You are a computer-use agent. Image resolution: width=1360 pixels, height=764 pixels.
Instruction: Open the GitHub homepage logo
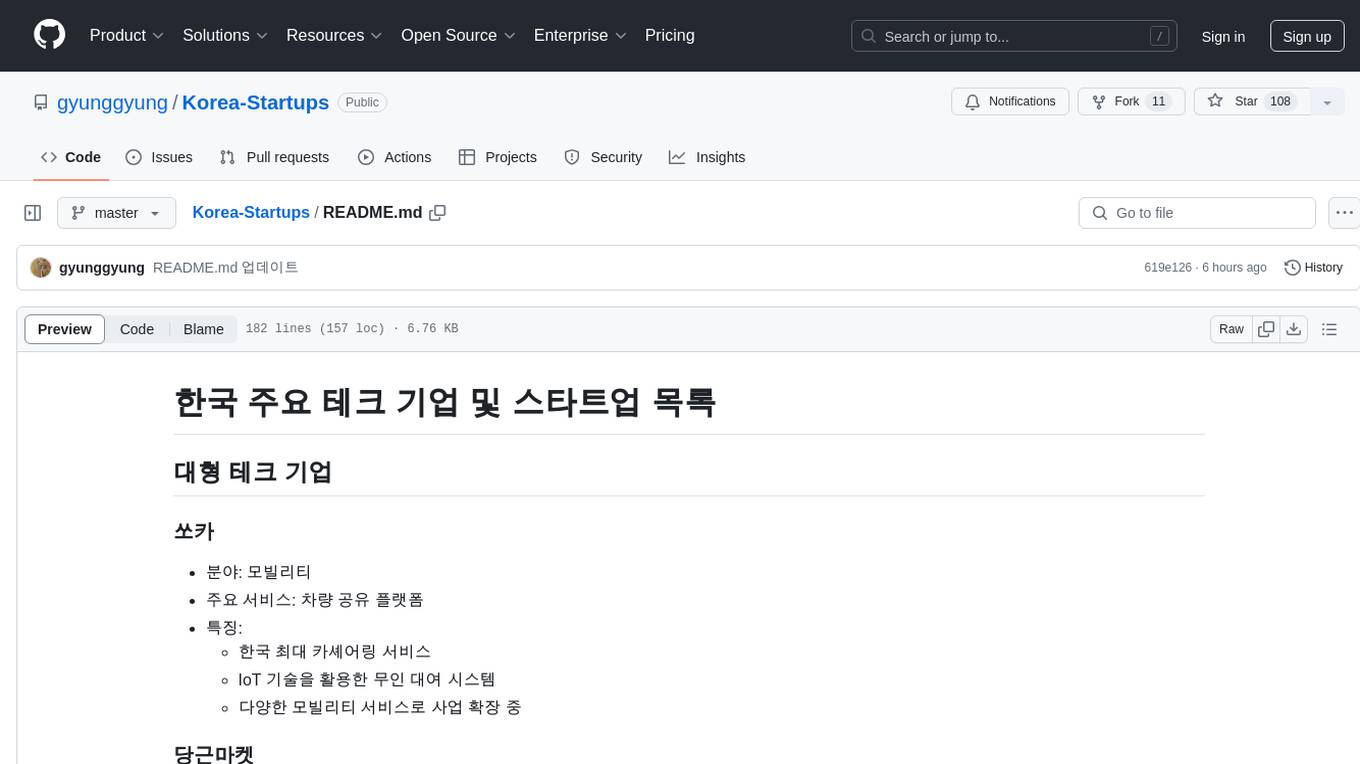click(49, 35)
